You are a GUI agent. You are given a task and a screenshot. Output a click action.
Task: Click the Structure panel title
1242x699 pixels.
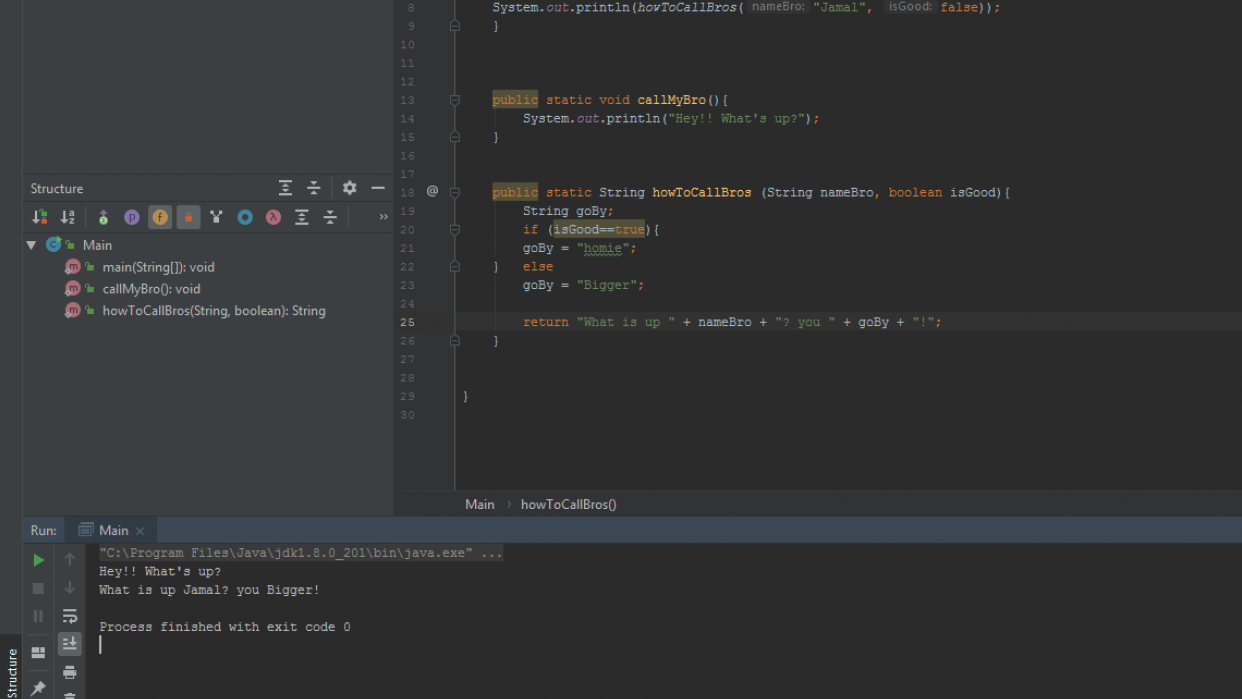click(57, 188)
